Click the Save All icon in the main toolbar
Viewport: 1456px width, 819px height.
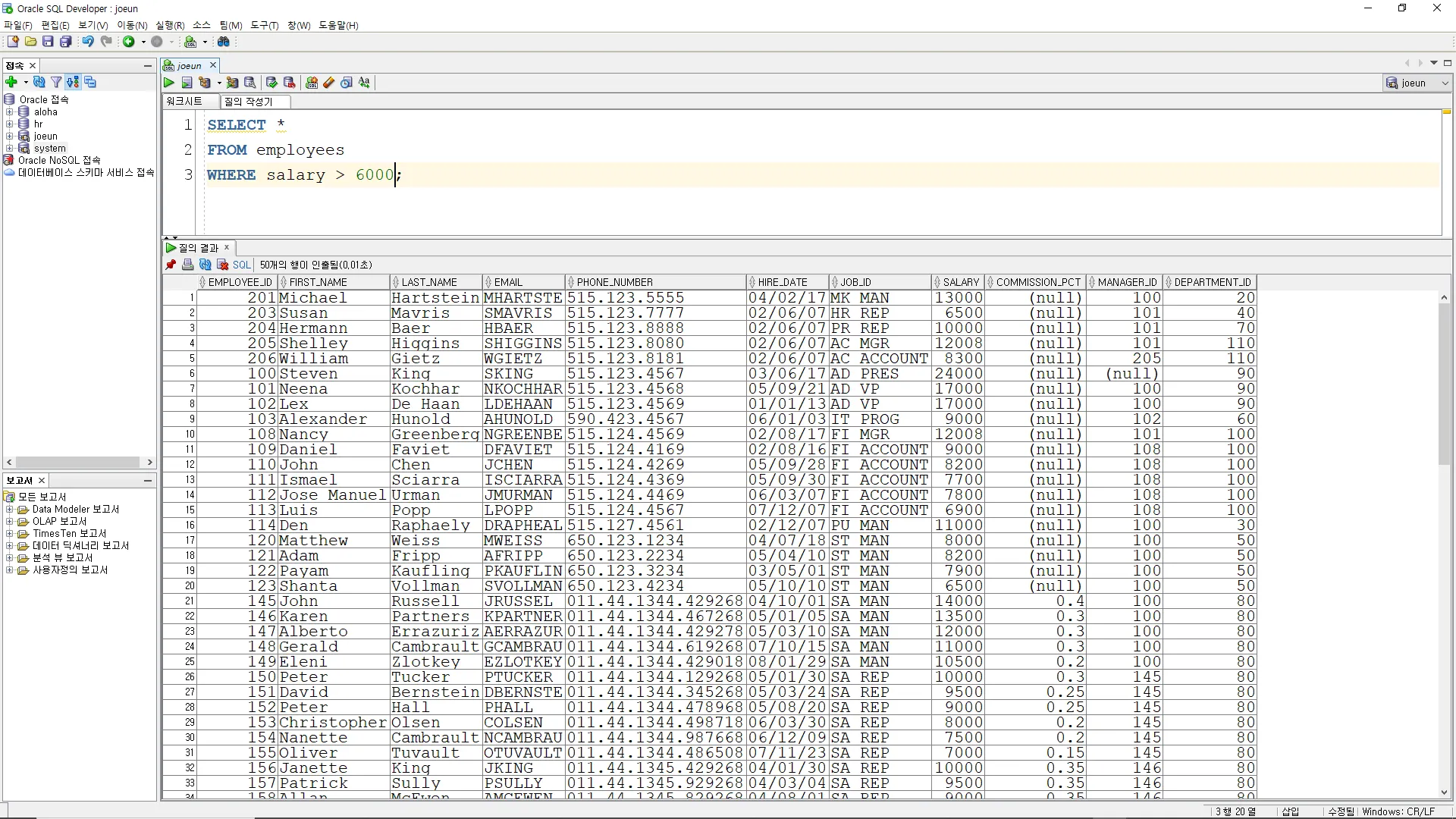[x=66, y=42]
